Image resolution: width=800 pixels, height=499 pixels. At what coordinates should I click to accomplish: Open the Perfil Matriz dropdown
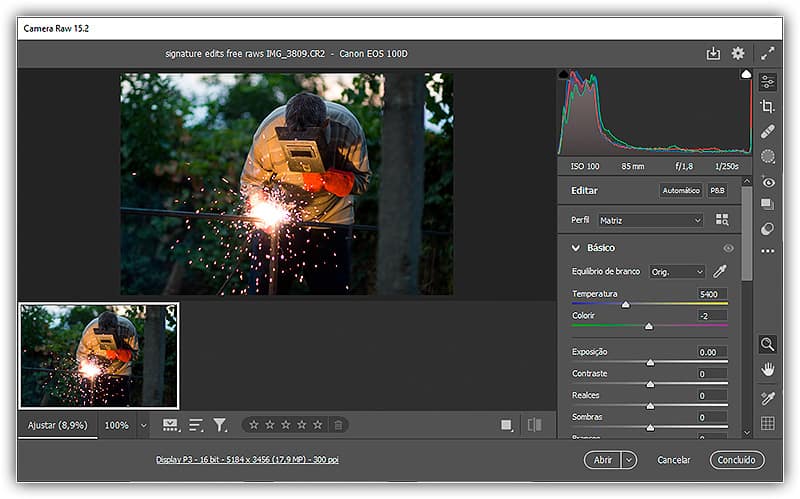click(x=651, y=220)
